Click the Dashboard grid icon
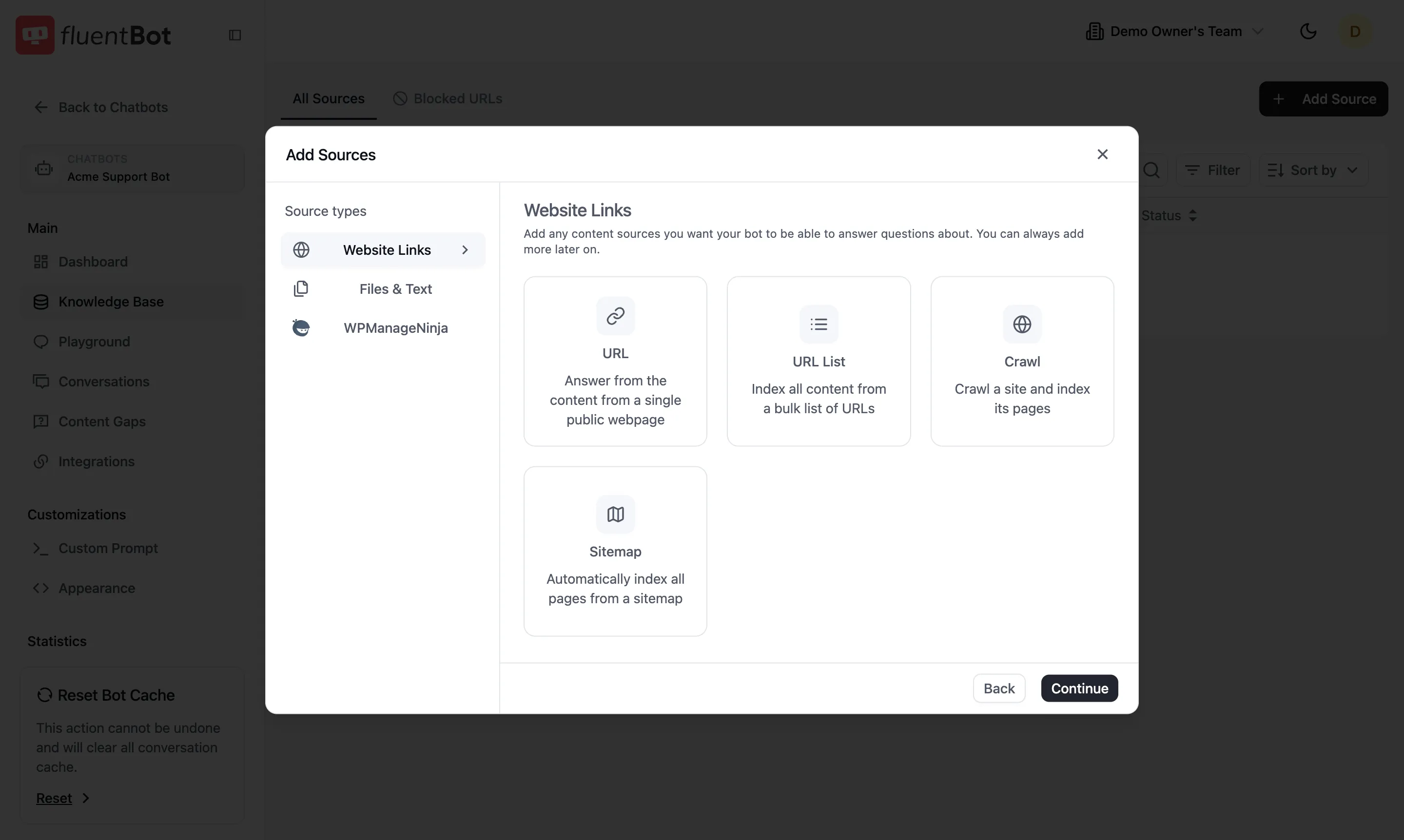 pyautogui.click(x=41, y=262)
